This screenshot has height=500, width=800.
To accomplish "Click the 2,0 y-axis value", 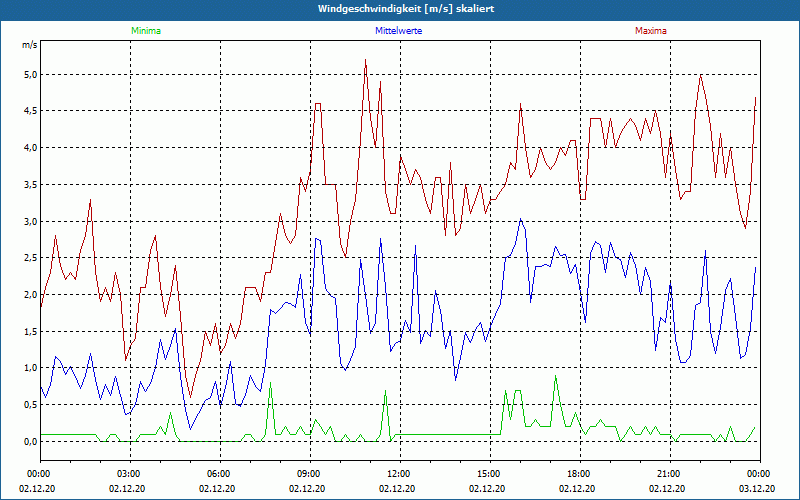I will click(x=31, y=295).
